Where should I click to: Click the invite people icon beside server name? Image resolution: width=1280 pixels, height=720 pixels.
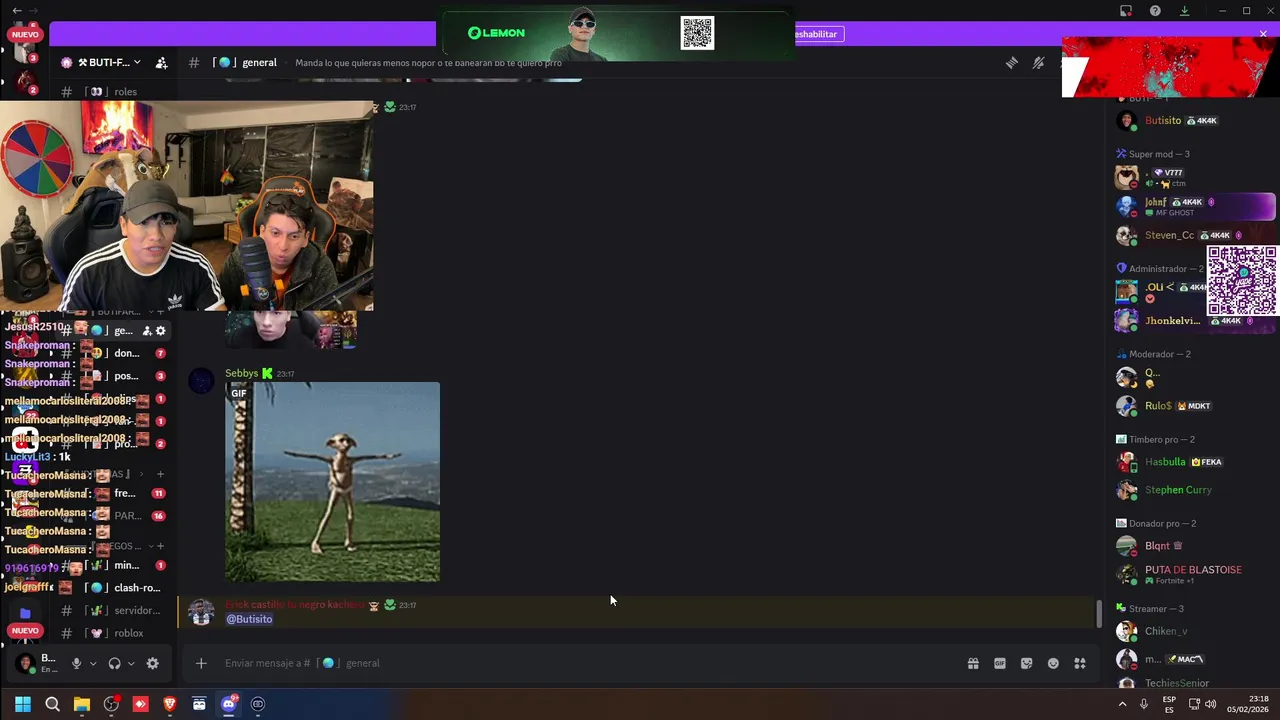coord(161,62)
